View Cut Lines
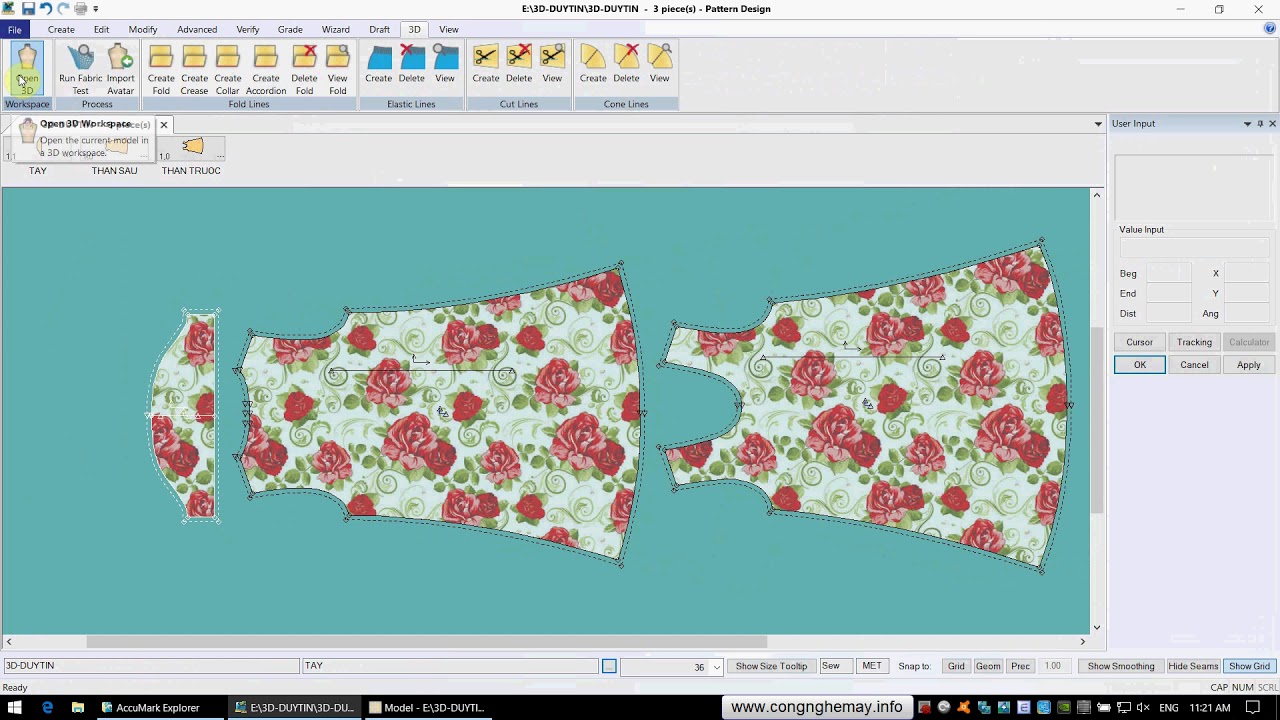 [552, 64]
